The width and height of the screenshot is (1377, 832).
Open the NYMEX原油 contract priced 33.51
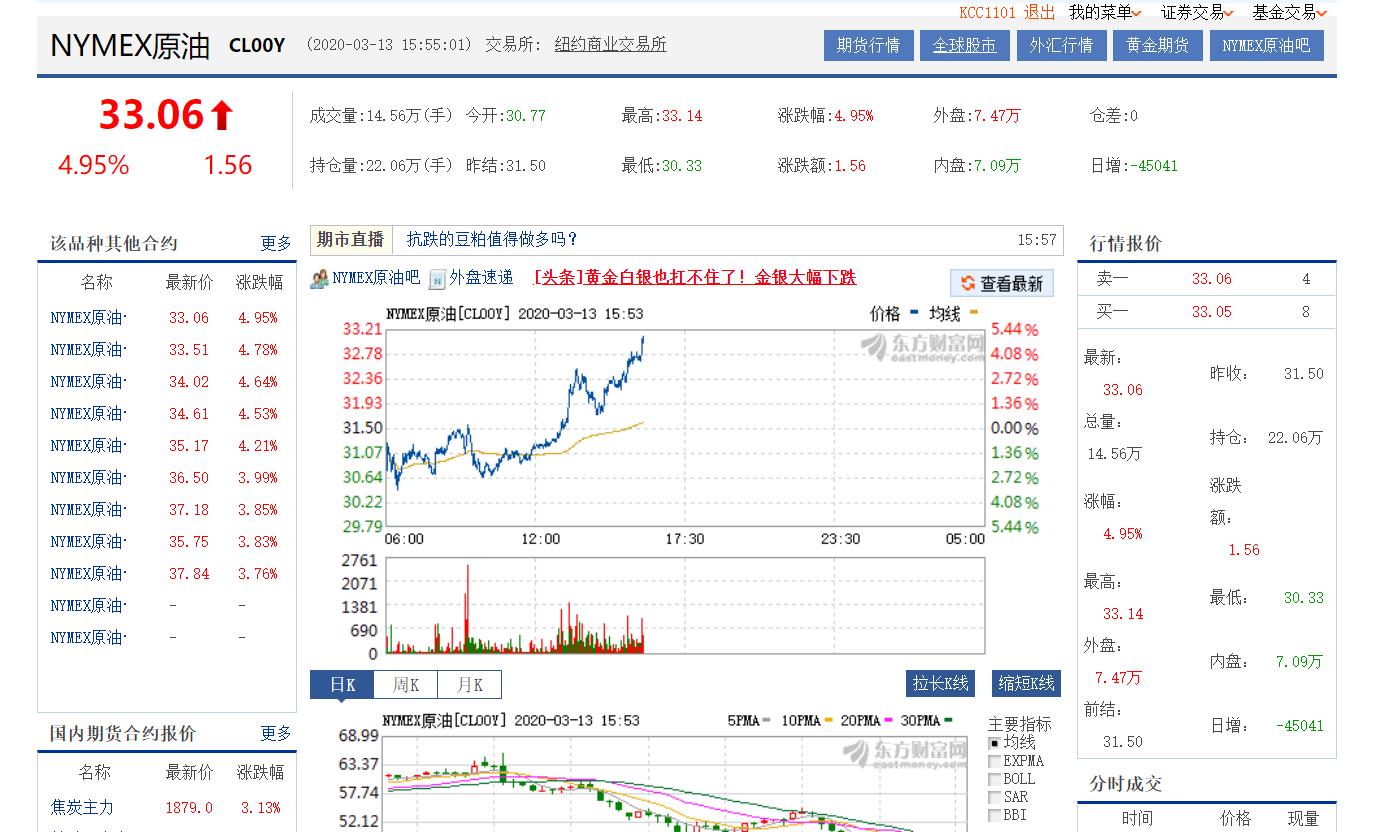tap(89, 350)
